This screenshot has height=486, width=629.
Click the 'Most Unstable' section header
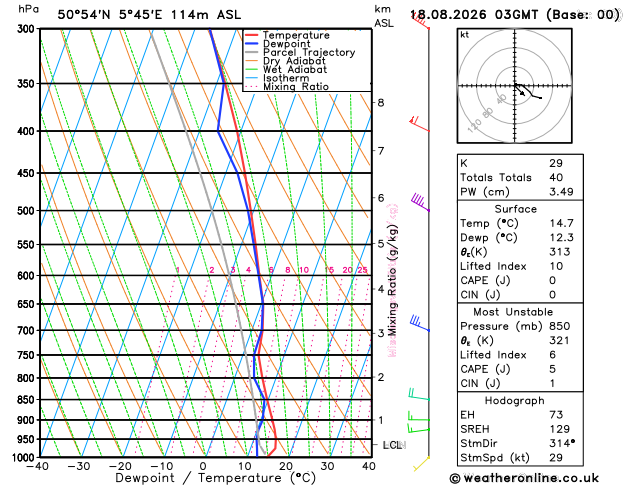513,312
